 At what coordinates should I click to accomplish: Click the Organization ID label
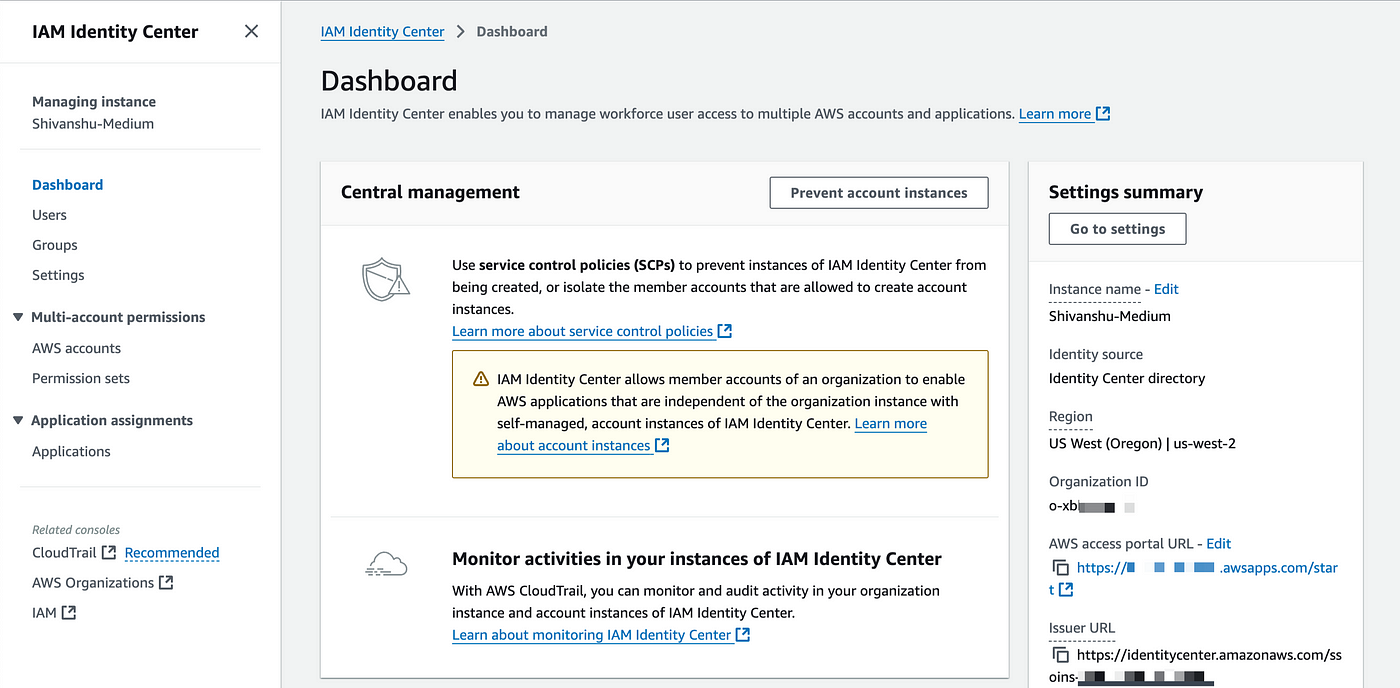[x=1098, y=482]
